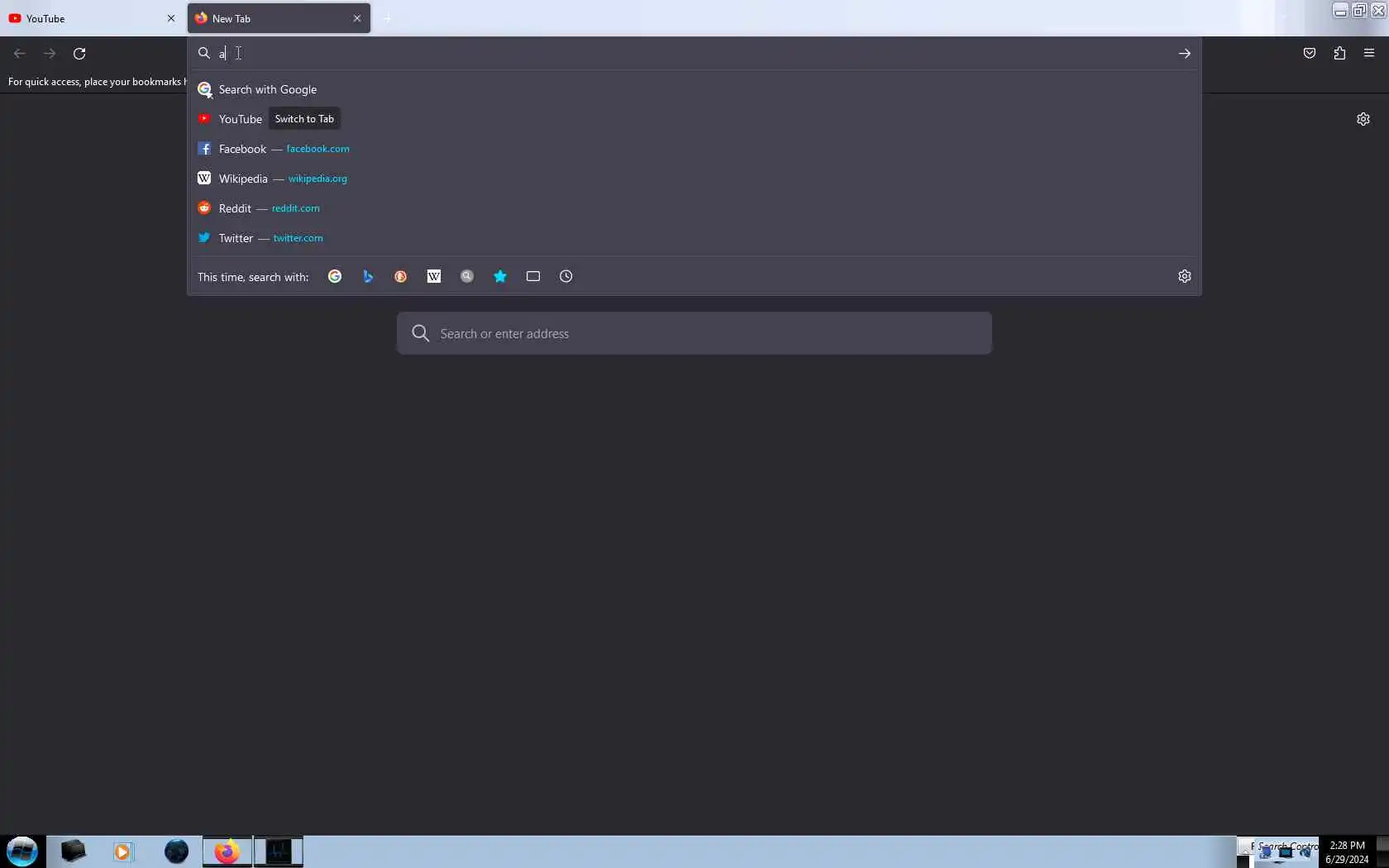The height and width of the screenshot is (868, 1389).
Task: Open the Firefox application menu
Action: pos(1369,53)
